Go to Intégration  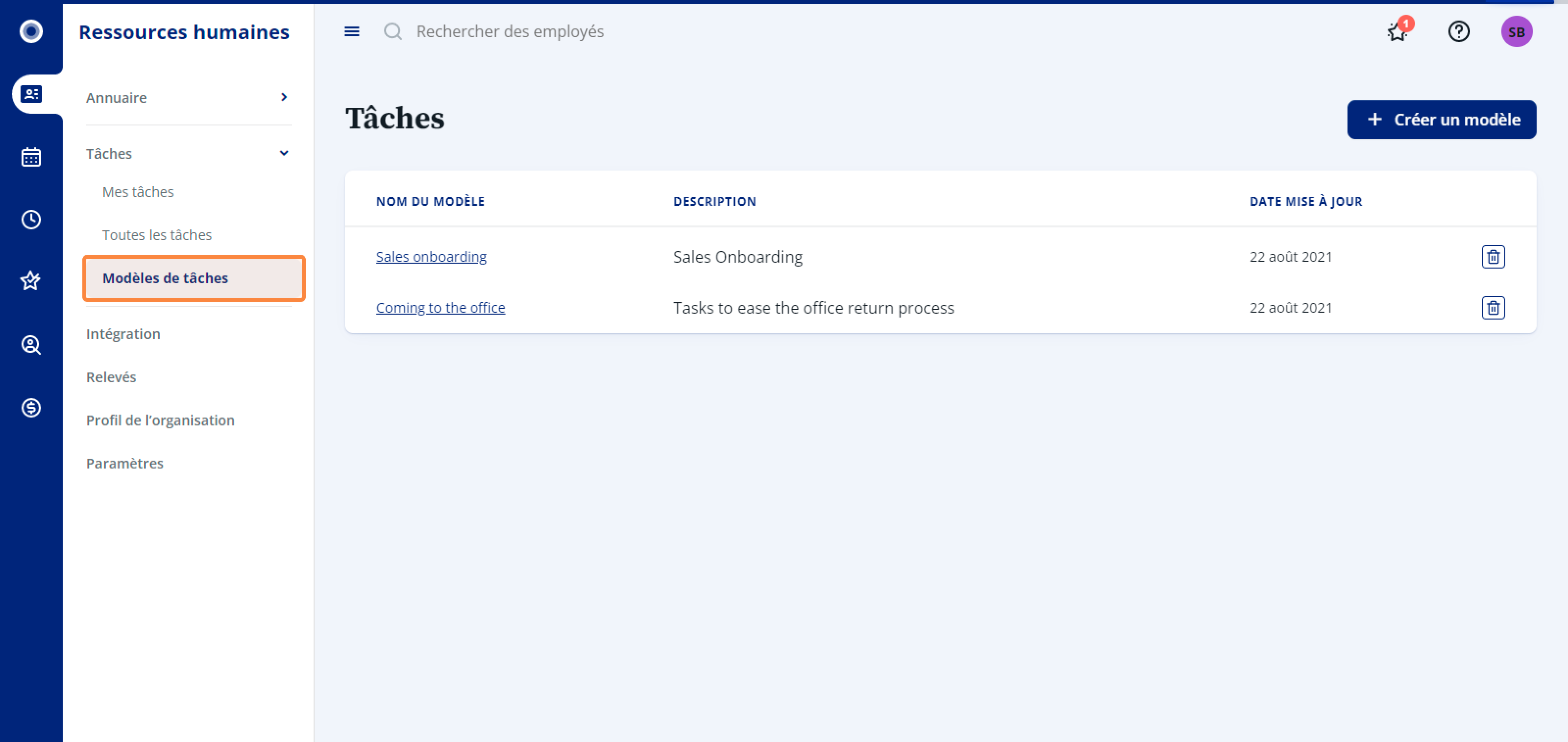(123, 334)
